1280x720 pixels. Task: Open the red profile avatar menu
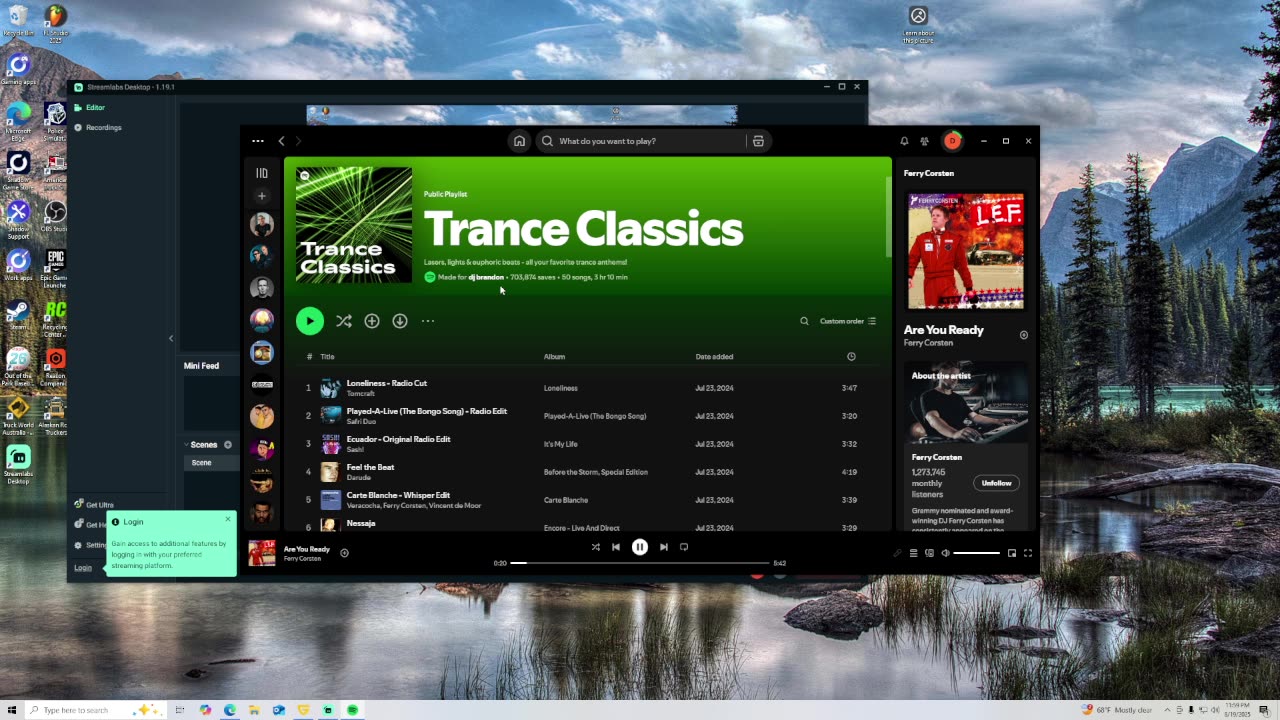coord(952,141)
